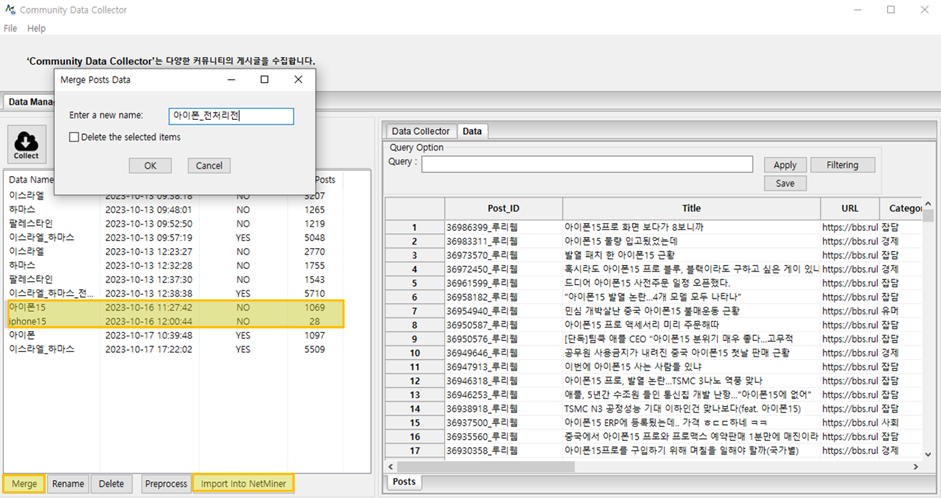Maximize the Merge Posts Data dialog
The width and height of the screenshot is (941, 498).
(265, 79)
